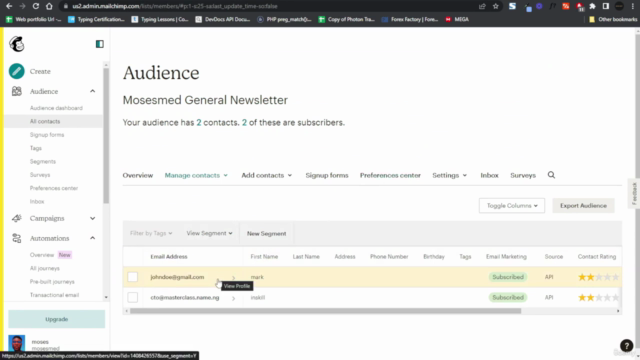Open profile arrow for cto@masterclass.name.ng
Image resolution: width=640 pixels, height=360 pixels.
click(233, 298)
